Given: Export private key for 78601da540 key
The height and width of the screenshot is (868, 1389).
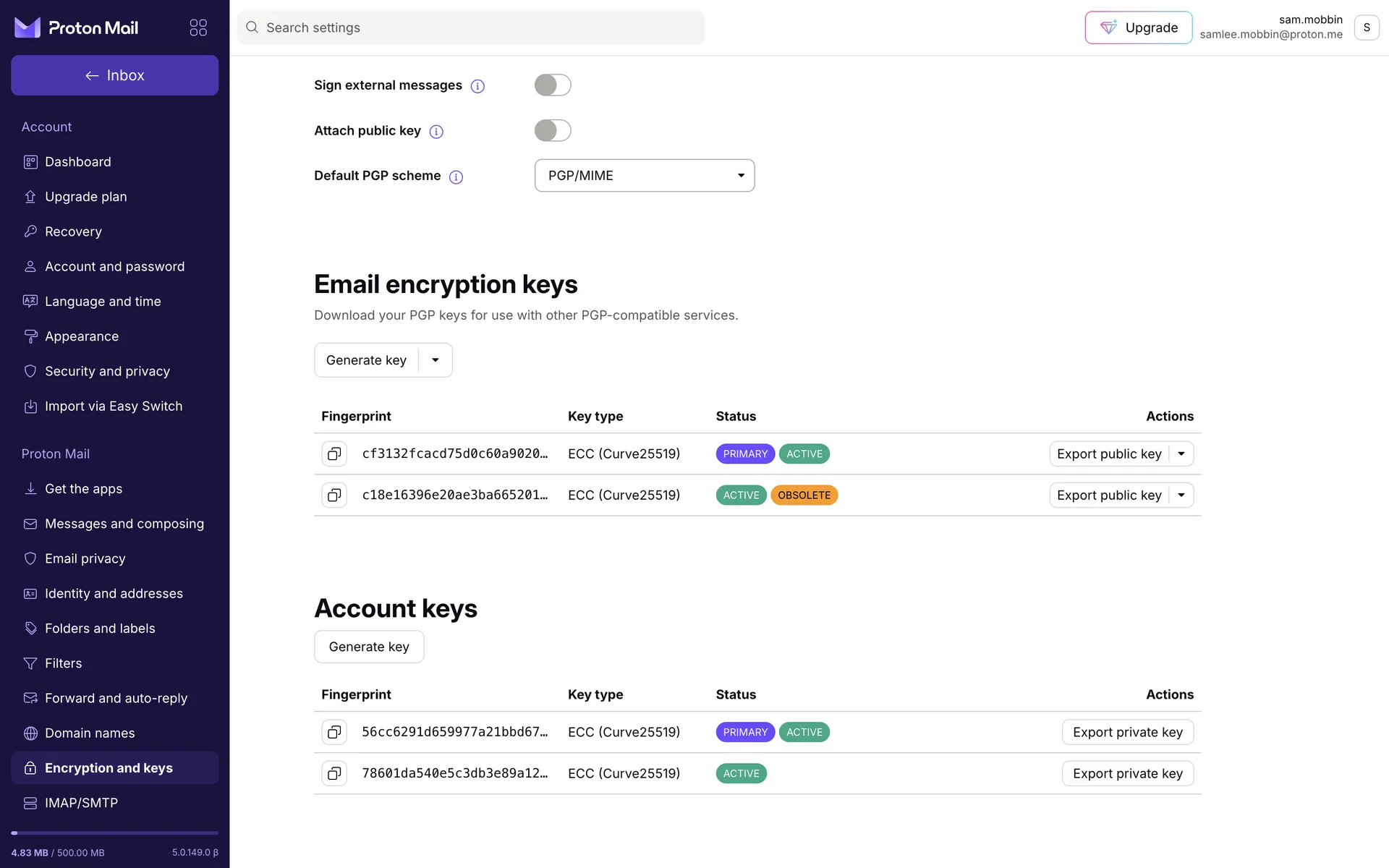Looking at the screenshot, I should (1127, 773).
